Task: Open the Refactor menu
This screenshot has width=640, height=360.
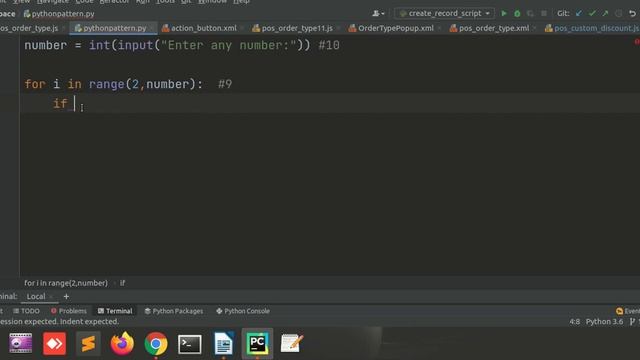Action: 114,2
